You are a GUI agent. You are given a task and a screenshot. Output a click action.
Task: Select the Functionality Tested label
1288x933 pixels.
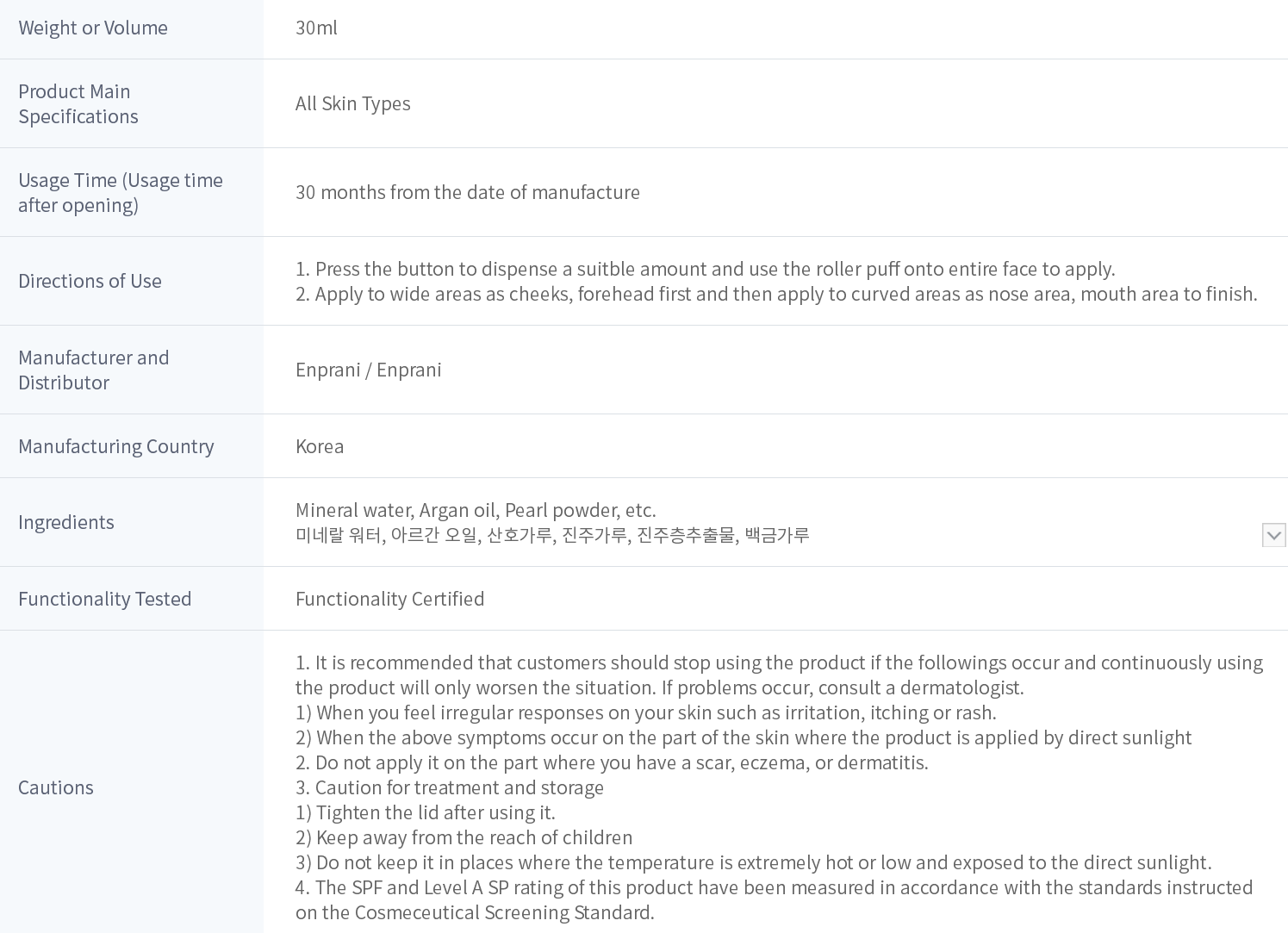pyautogui.click(x=105, y=599)
